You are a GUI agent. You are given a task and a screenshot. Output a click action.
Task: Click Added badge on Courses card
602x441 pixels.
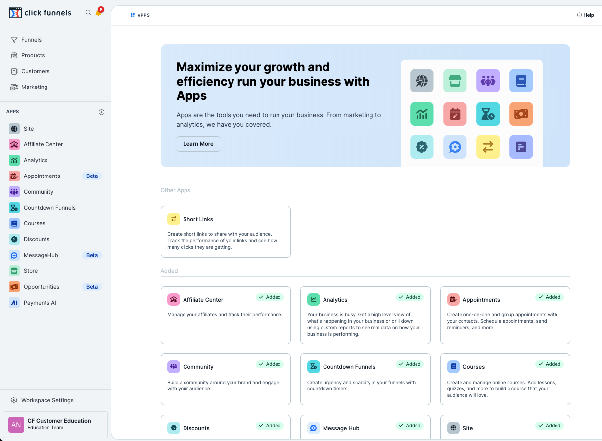(549, 364)
